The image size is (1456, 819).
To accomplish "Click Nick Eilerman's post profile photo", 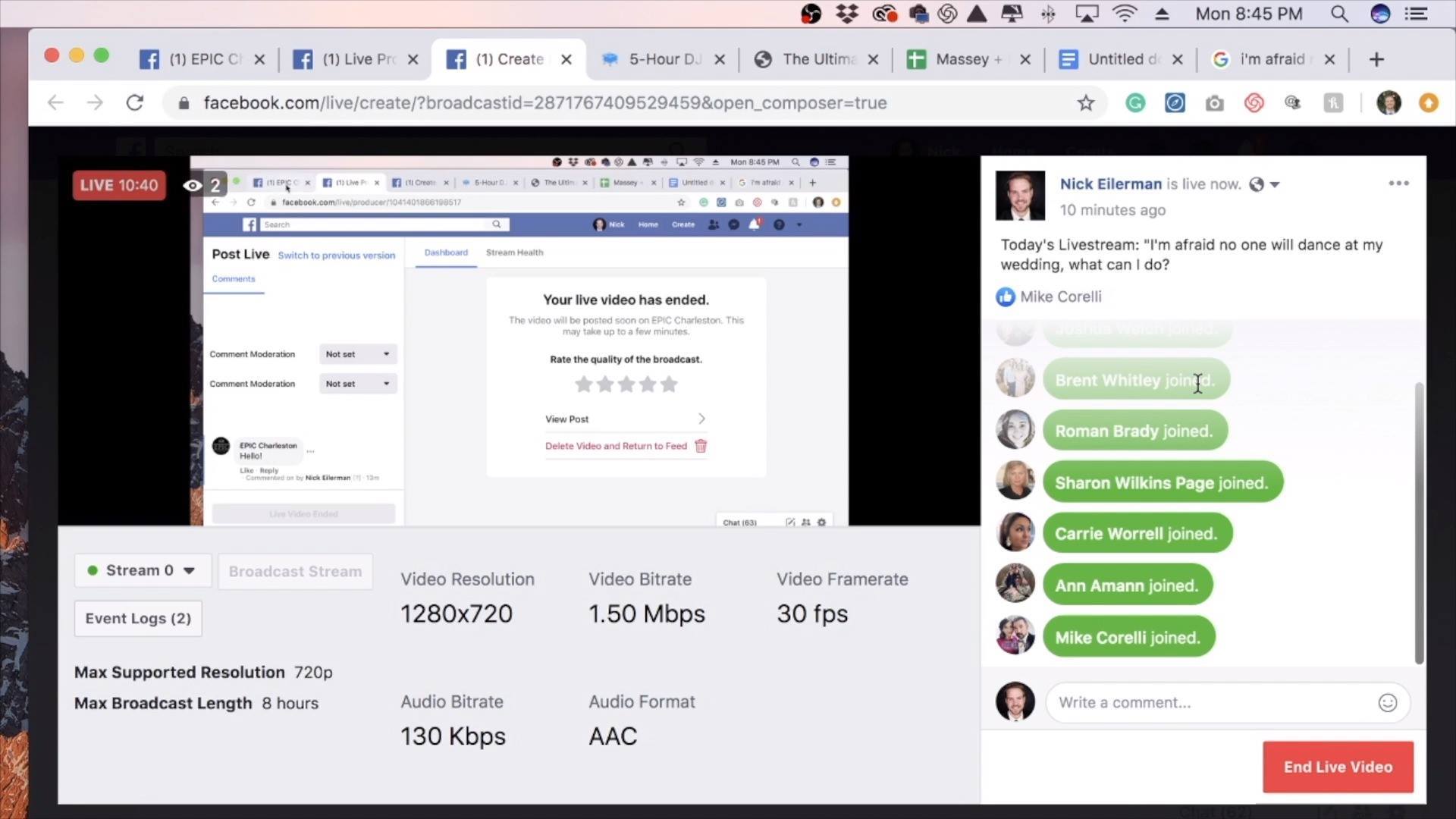I will click(1020, 196).
